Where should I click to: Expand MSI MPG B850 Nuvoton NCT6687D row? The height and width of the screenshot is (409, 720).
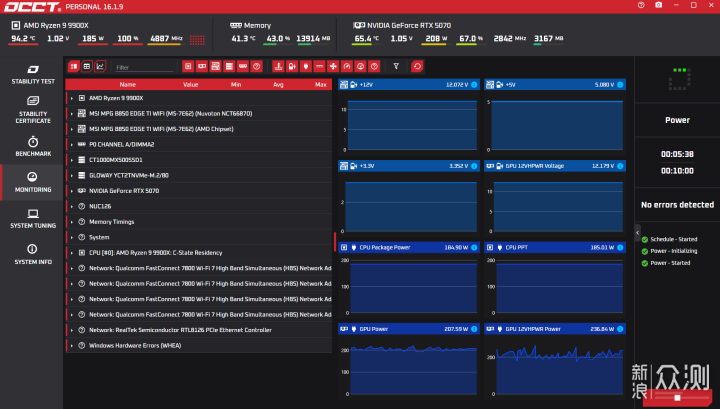[x=72, y=114]
